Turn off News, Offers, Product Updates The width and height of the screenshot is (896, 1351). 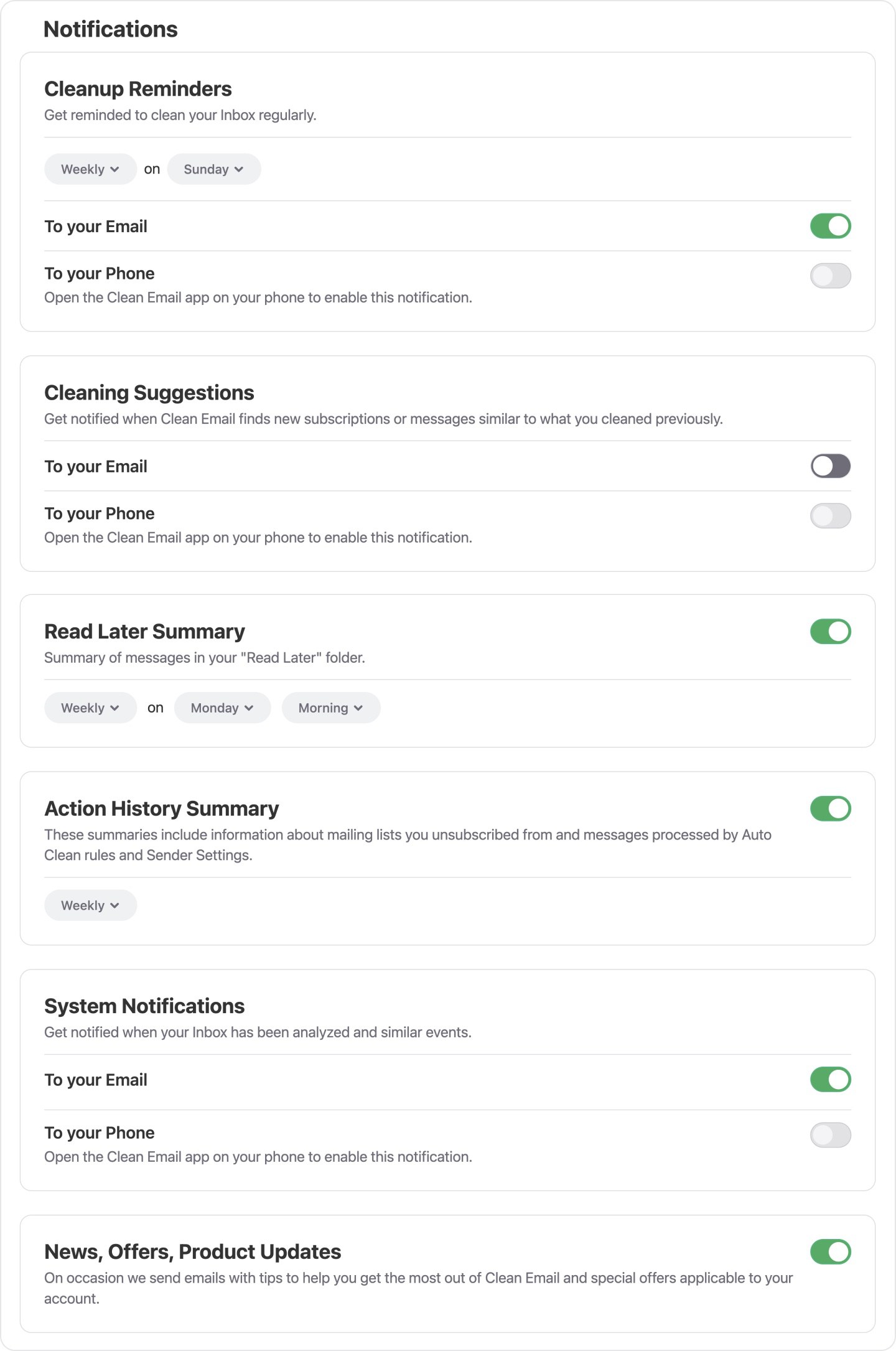[830, 1252]
